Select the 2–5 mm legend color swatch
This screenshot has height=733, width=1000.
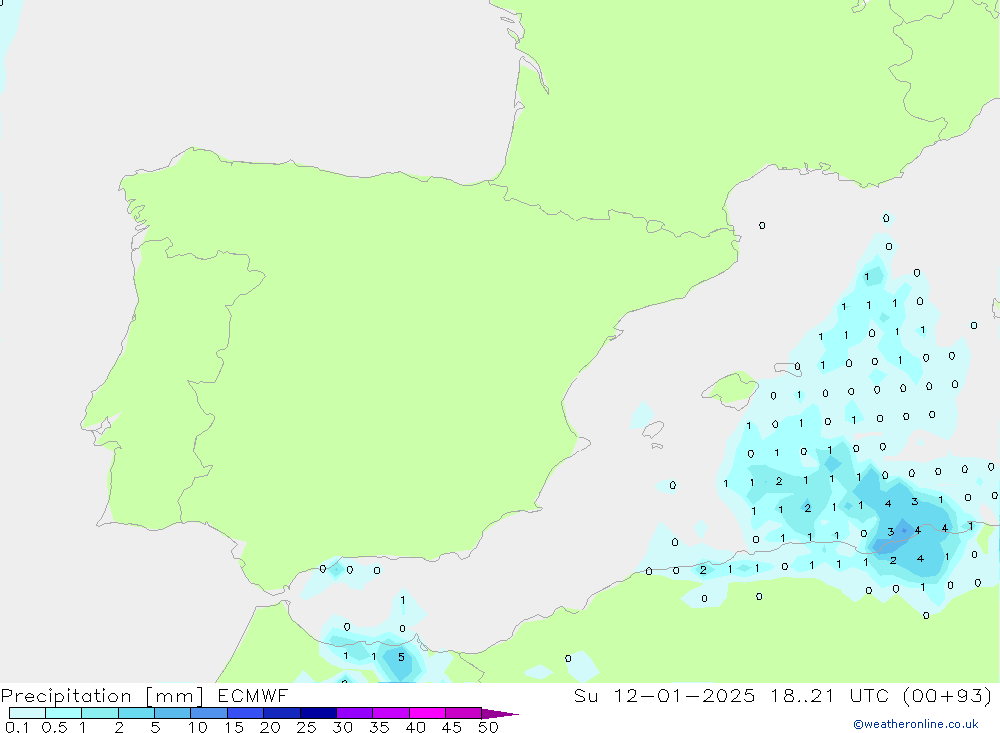[136, 713]
